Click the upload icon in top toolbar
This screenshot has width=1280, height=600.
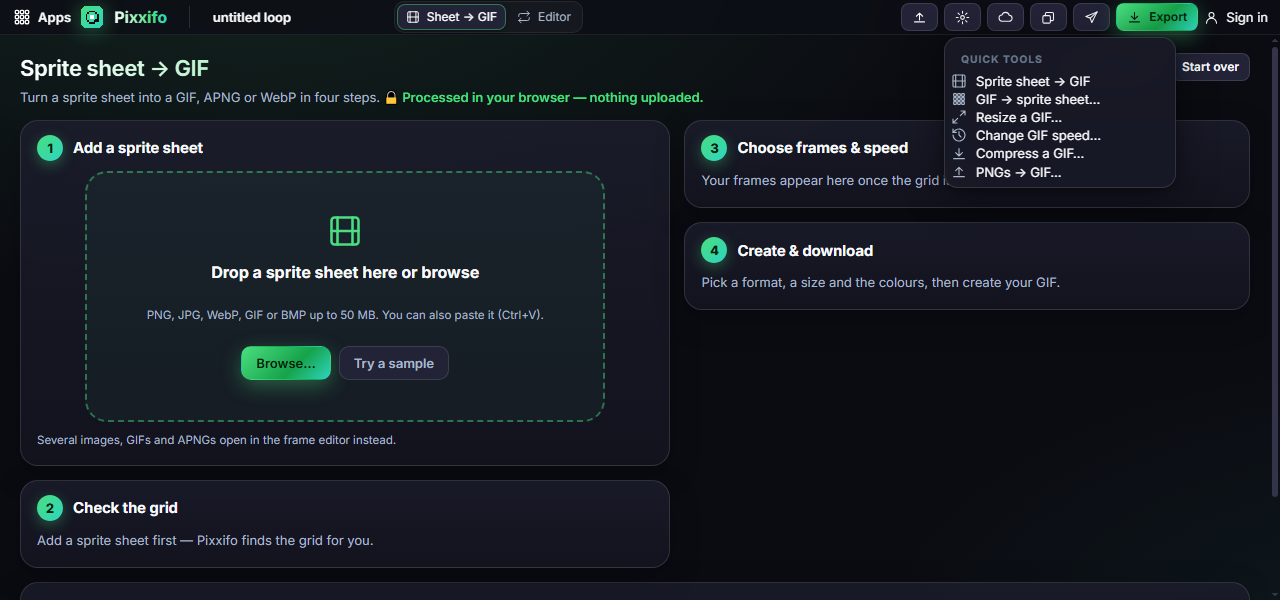[x=919, y=17]
